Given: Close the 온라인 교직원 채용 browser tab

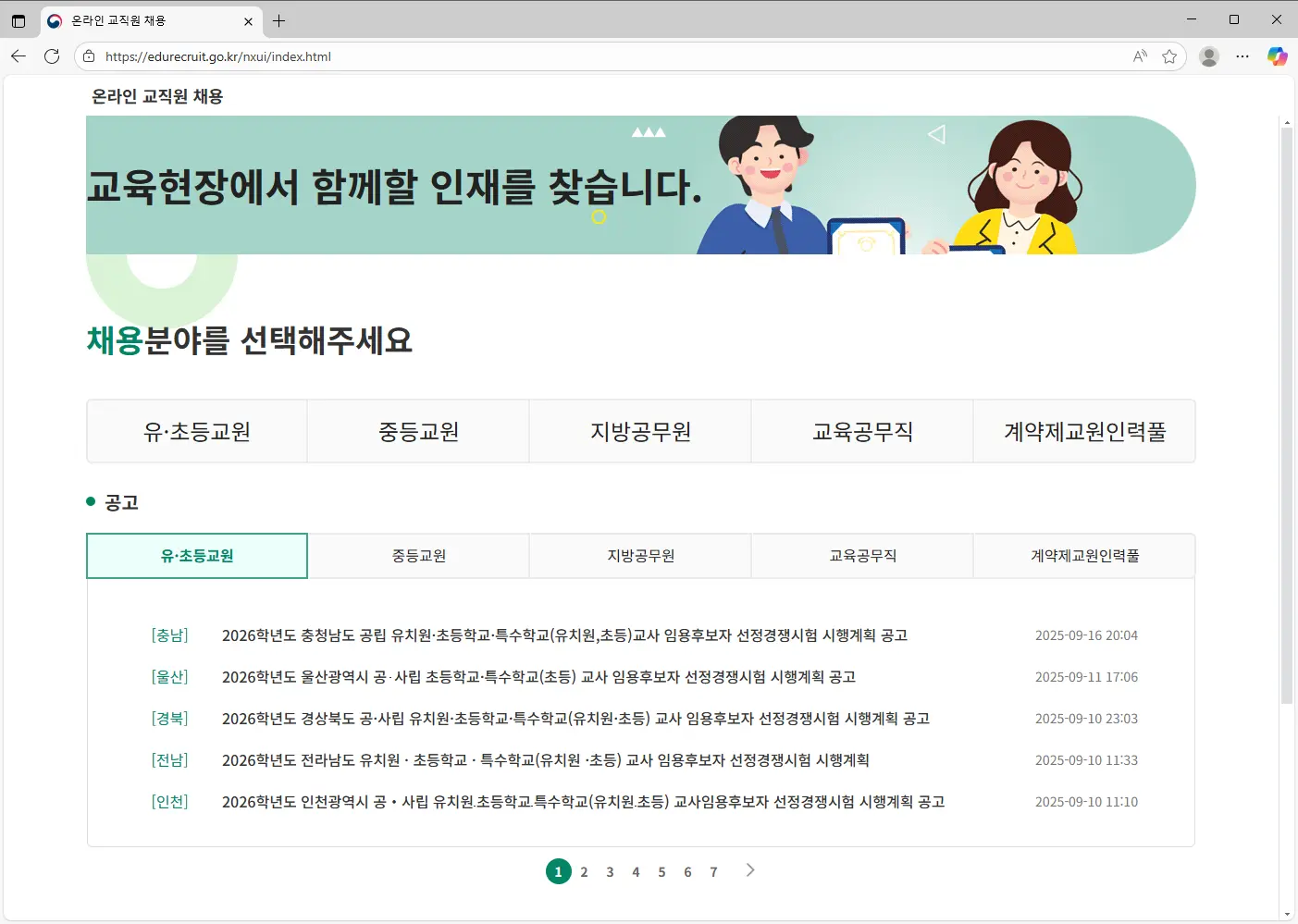Looking at the screenshot, I should pyautogui.click(x=248, y=20).
